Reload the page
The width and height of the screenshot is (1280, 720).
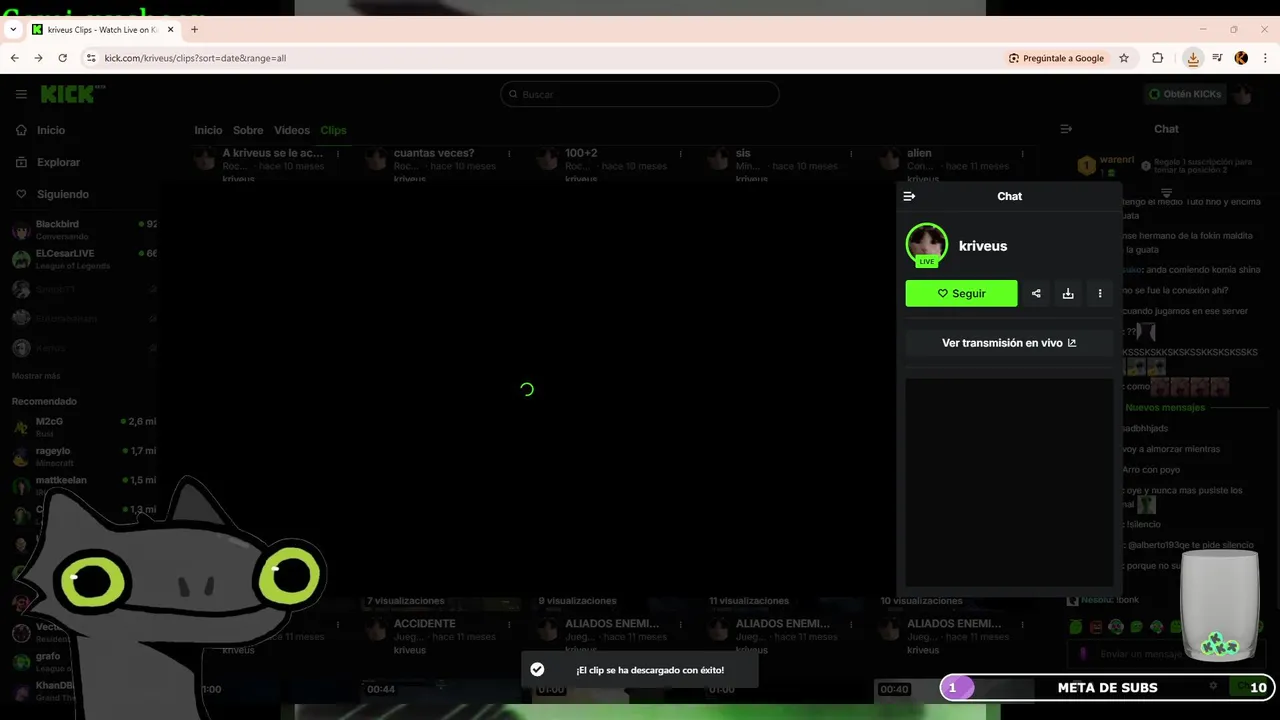[x=62, y=58]
